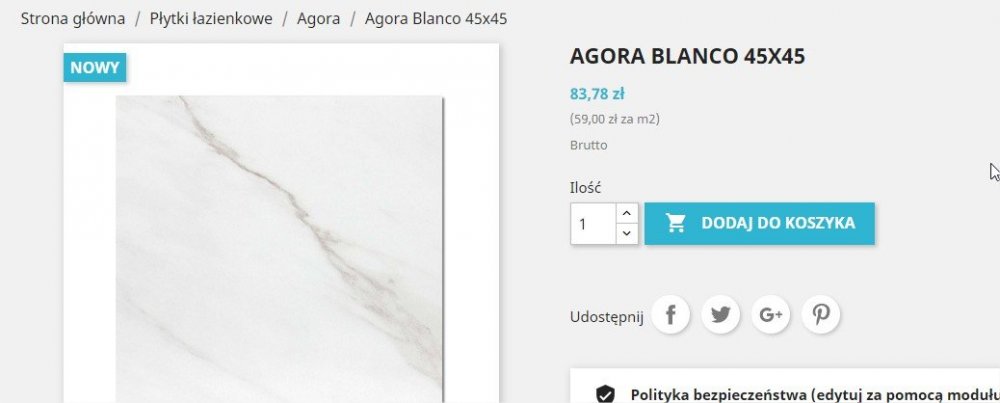Click the 59,00 zł za m2 text
Viewport: 1000px width, 403px height.
click(615, 119)
